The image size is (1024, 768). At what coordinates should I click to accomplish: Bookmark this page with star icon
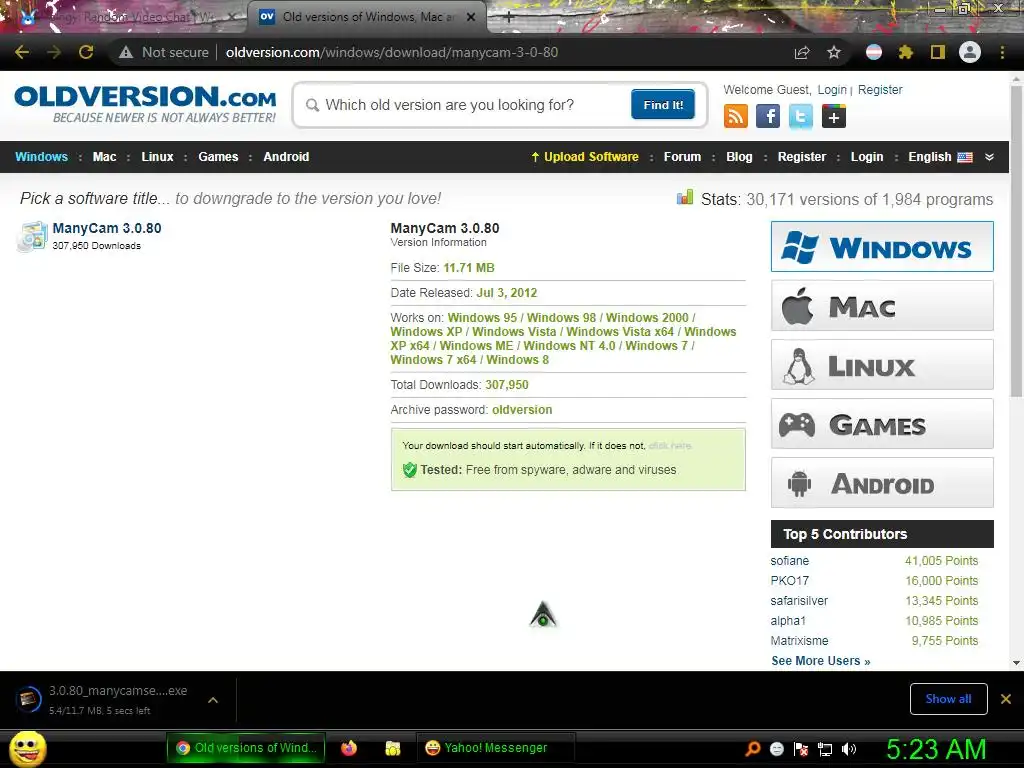pyautogui.click(x=834, y=52)
